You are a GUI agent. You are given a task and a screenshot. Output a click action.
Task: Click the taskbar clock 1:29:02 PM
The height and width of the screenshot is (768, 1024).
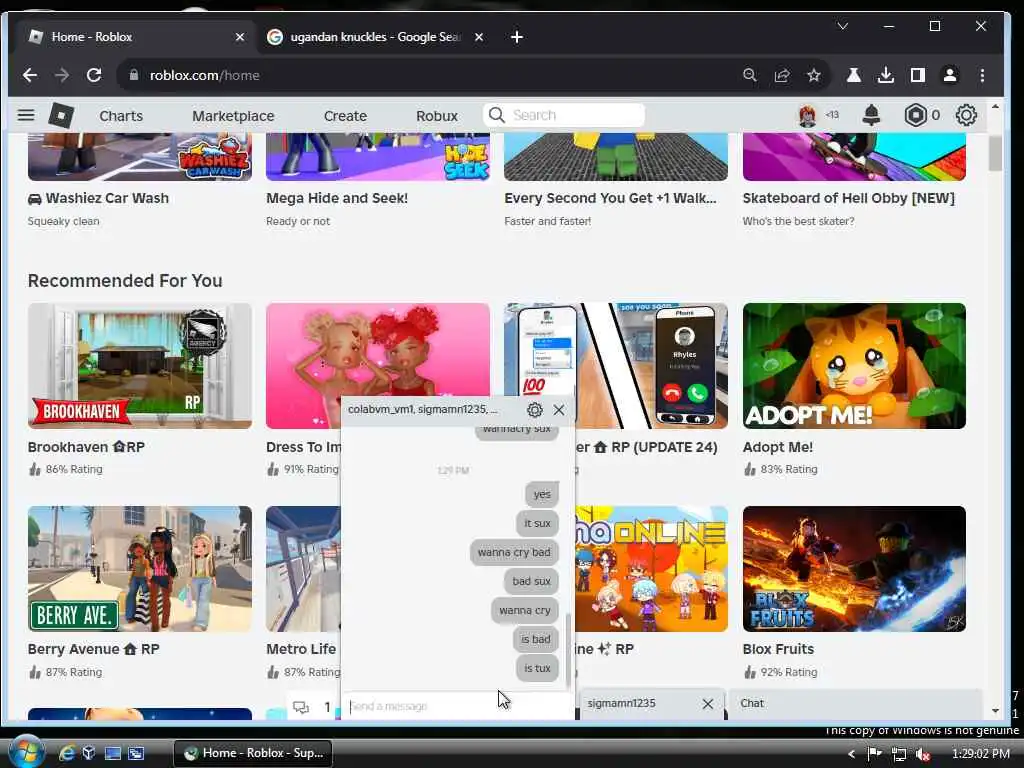981,754
